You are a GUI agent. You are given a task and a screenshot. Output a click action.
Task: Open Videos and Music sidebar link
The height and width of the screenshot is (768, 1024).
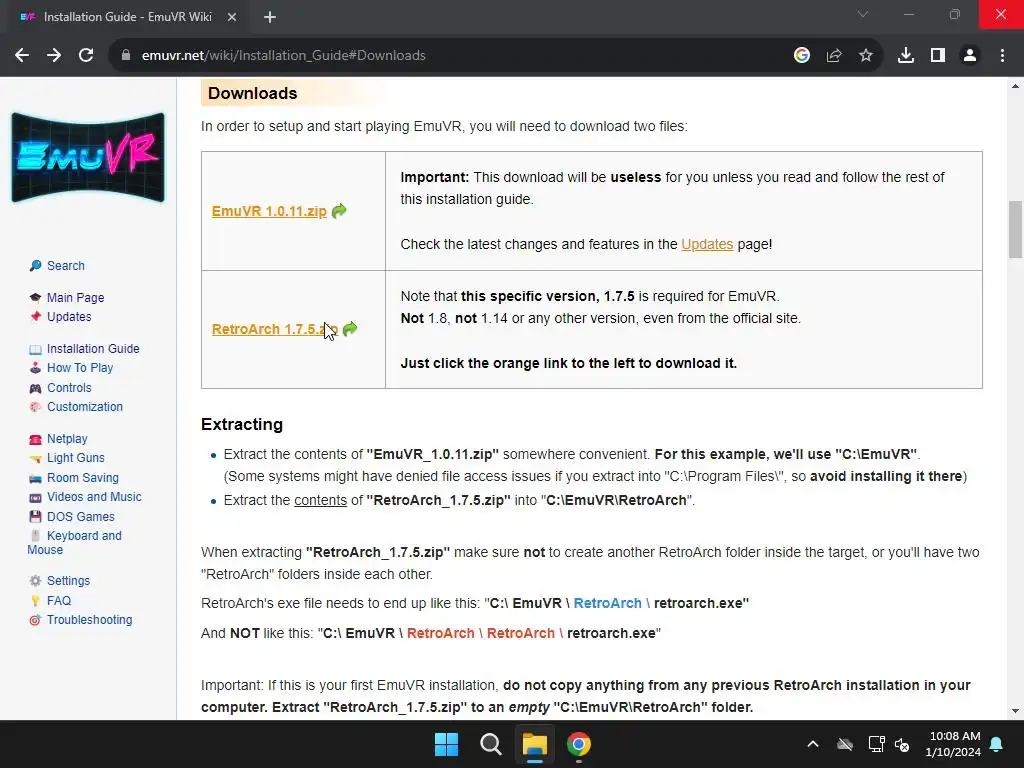(94, 497)
